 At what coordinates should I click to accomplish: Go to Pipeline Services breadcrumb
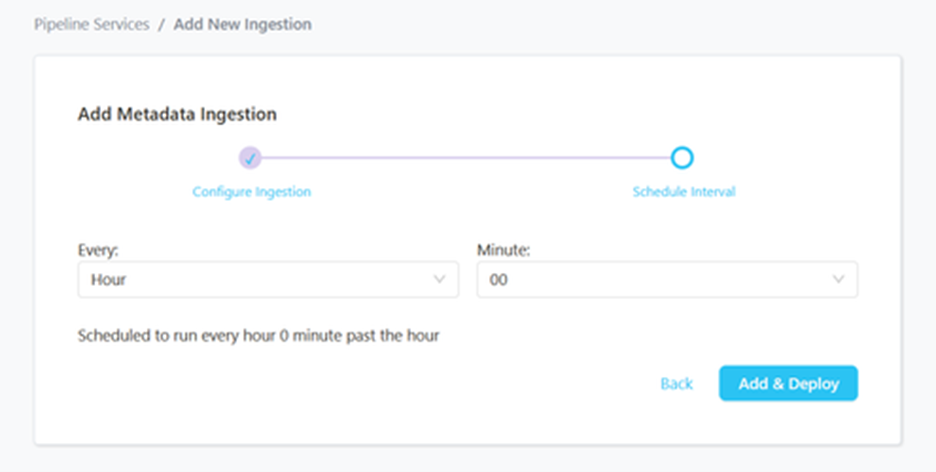(91, 24)
